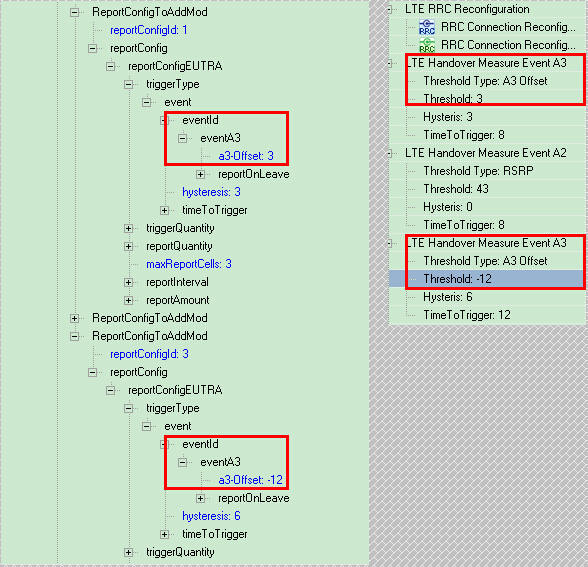The image size is (588, 567).
Task: Select the TimeToTrigger: 12 row
Action: pos(467,315)
